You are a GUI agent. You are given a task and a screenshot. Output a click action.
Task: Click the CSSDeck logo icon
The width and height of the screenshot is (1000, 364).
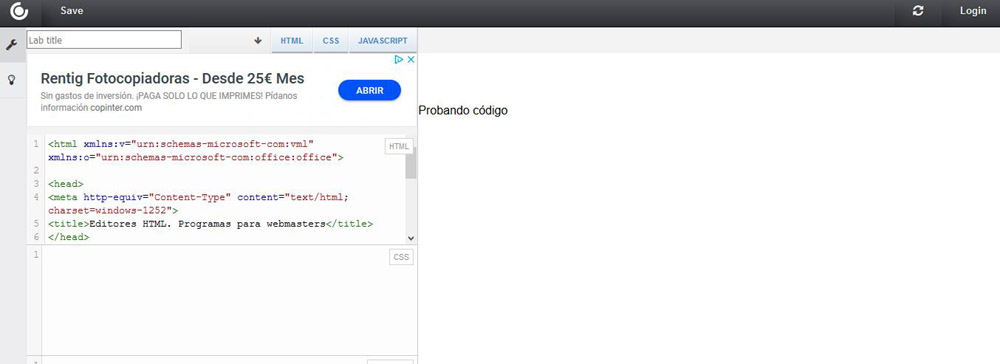tap(19, 11)
